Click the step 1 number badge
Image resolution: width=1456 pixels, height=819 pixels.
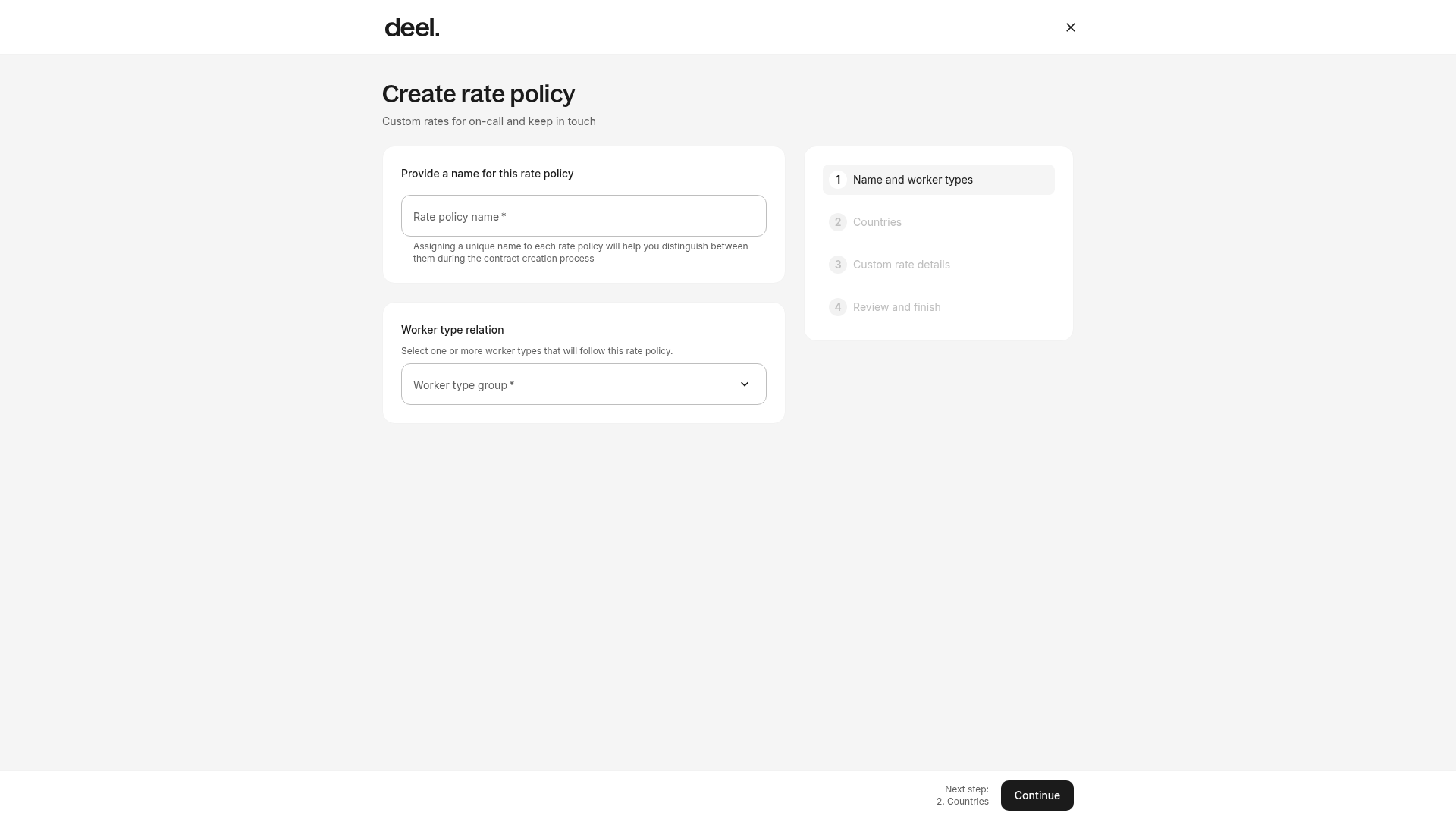[838, 180]
